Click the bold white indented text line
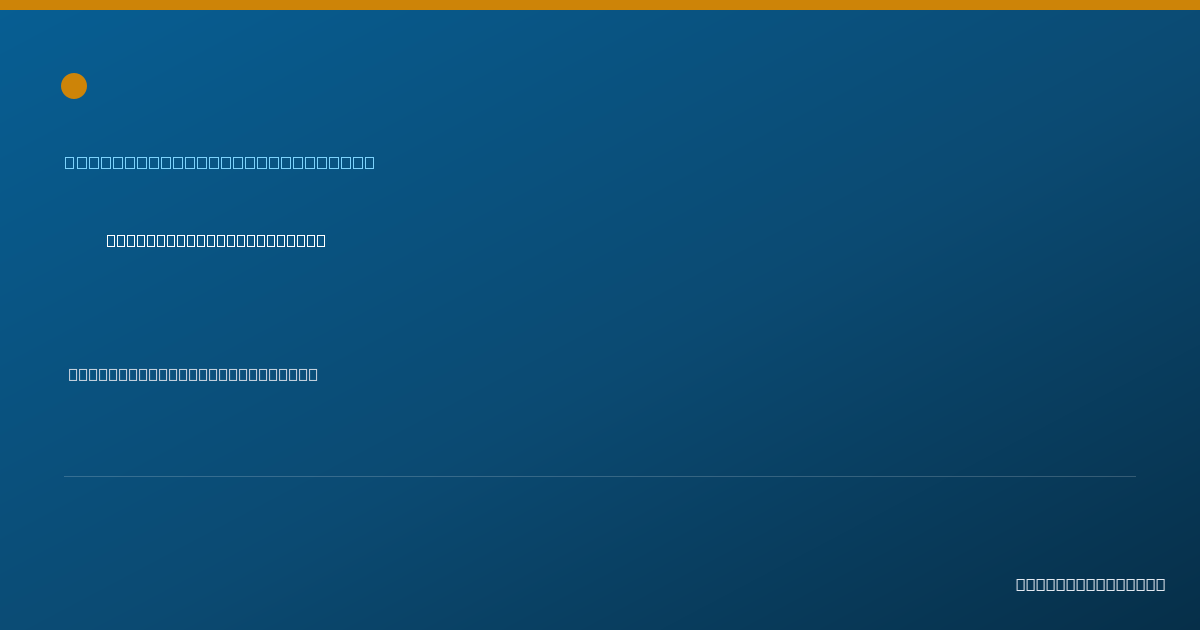Screen dimensions: 1200x630 pos(216,240)
